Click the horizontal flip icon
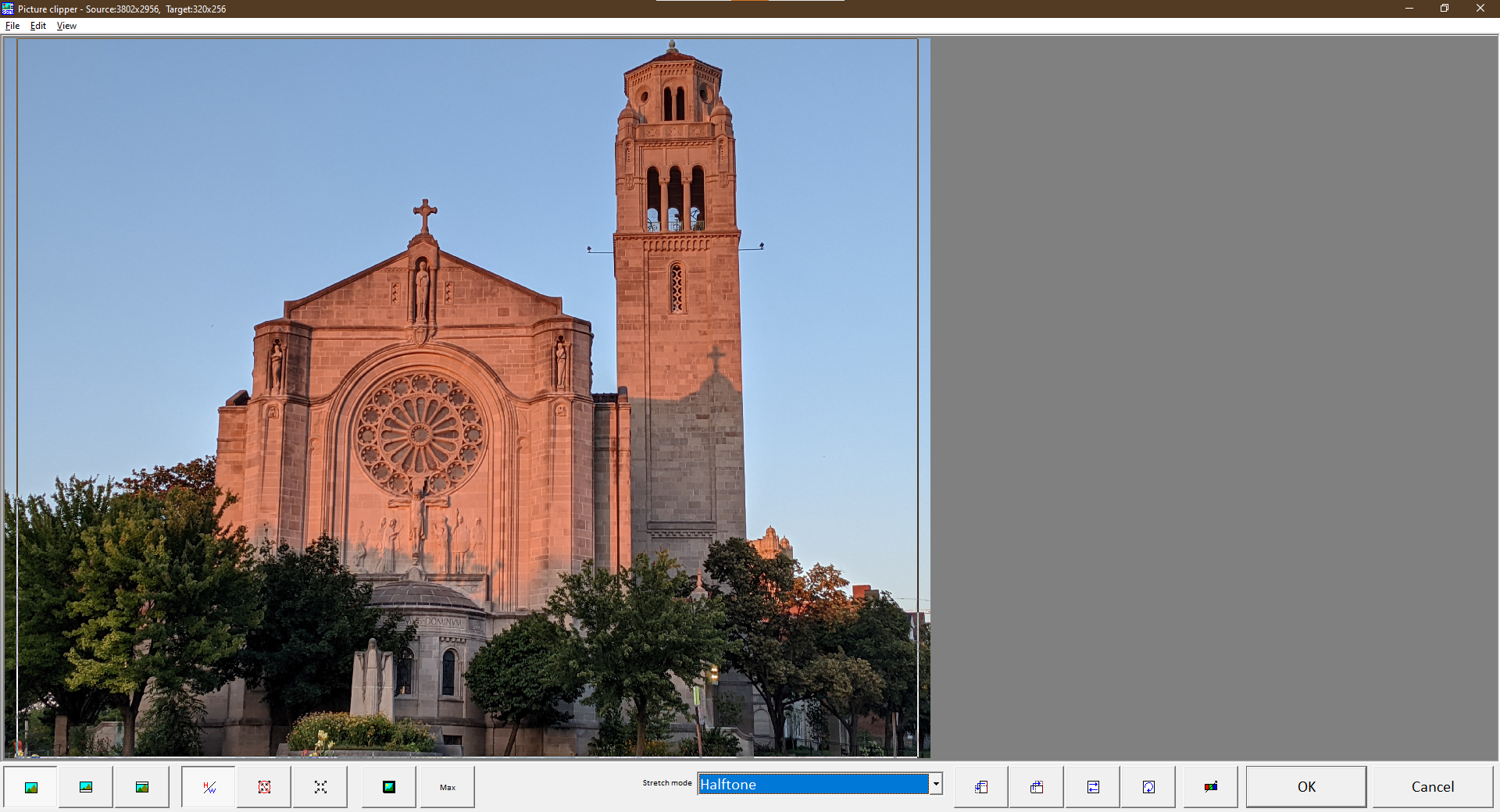The height and width of the screenshot is (812, 1500). point(981,787)
